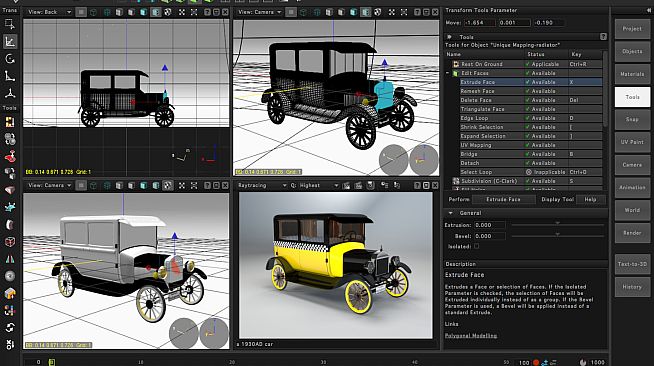The height and width of the screenshot is (366, 654).
Task: Click the Extrusion value field
Action: pos(490,225)
